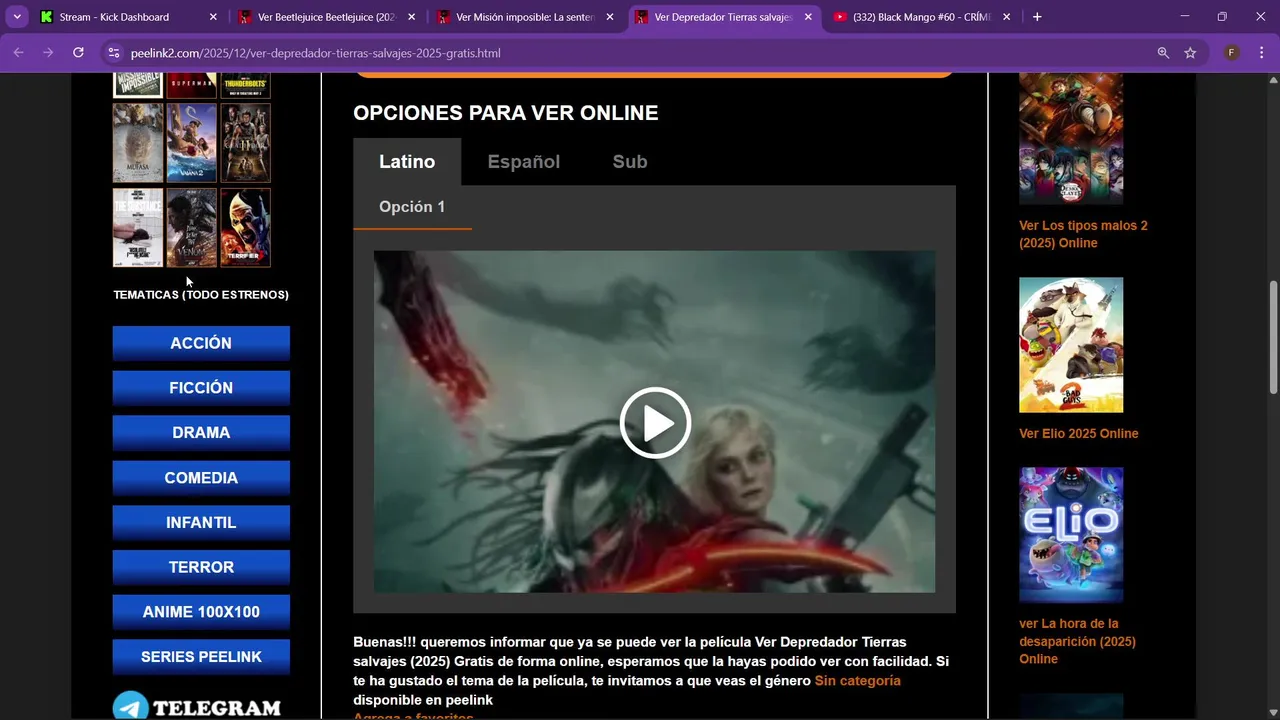Click OPCIONES PARA VER ONLINE heading
The width and height of the screenshot is (1280, 720).
[505, 113]
